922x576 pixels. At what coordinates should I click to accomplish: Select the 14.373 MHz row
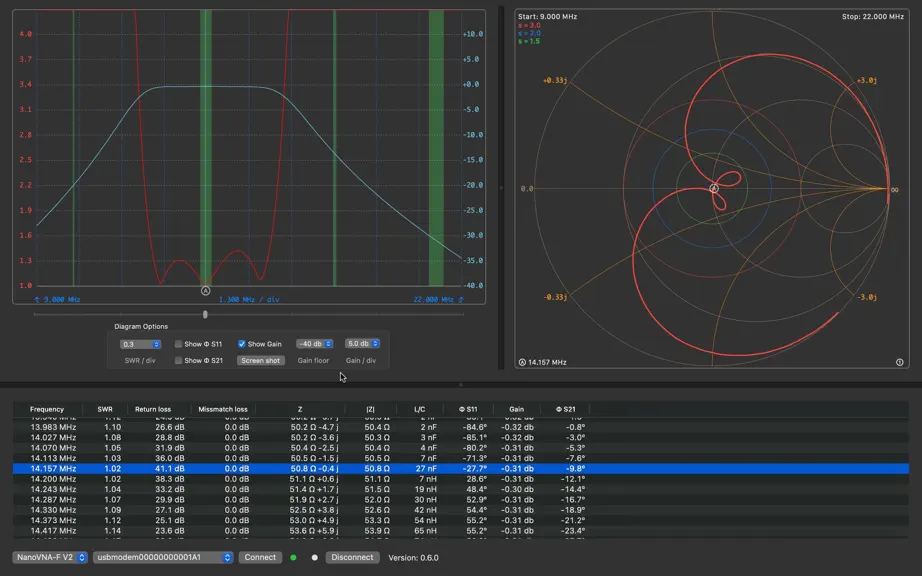click(x=461, y=520)
